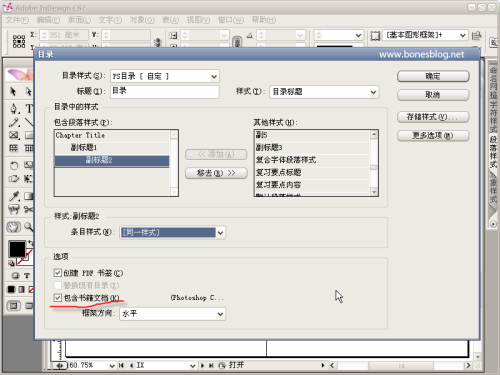Select the Pencil tool
500x375 pixels.
14,122
